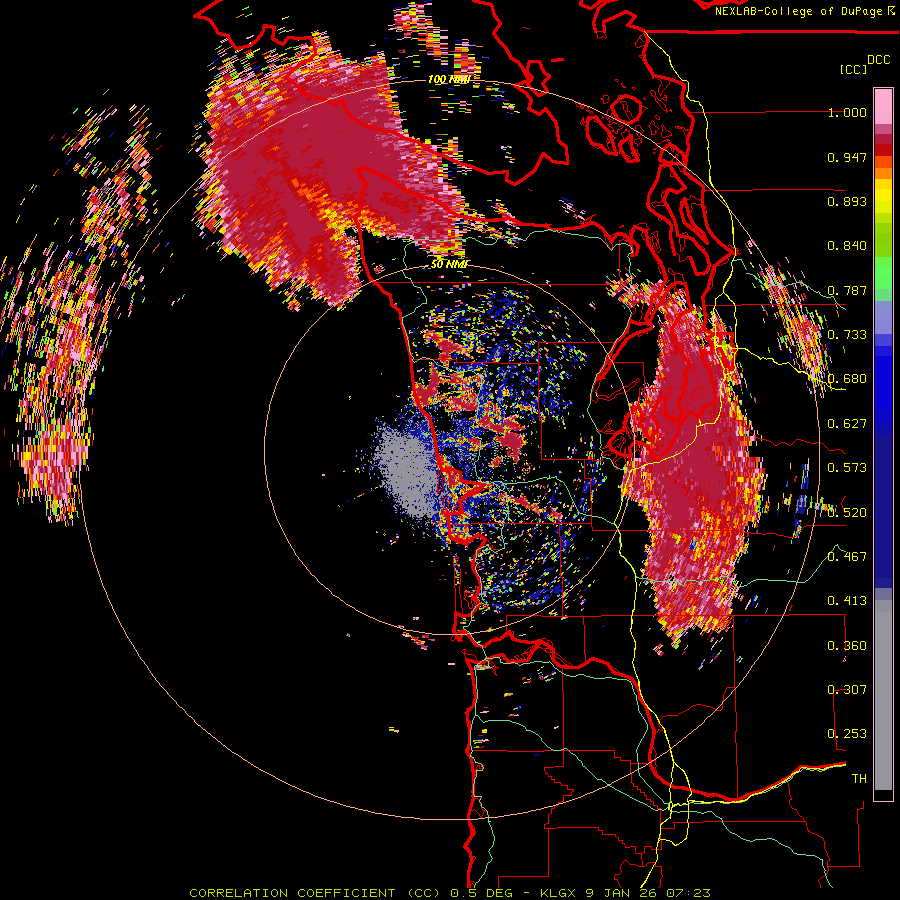
Task: Click the 0.787 legend value
Action: (847, 290)
